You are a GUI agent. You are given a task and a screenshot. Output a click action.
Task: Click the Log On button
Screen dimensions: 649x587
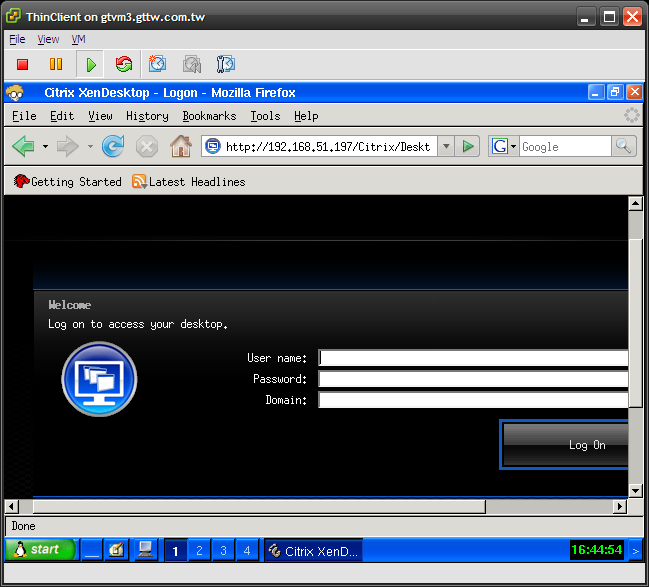[x=565, y=445]
